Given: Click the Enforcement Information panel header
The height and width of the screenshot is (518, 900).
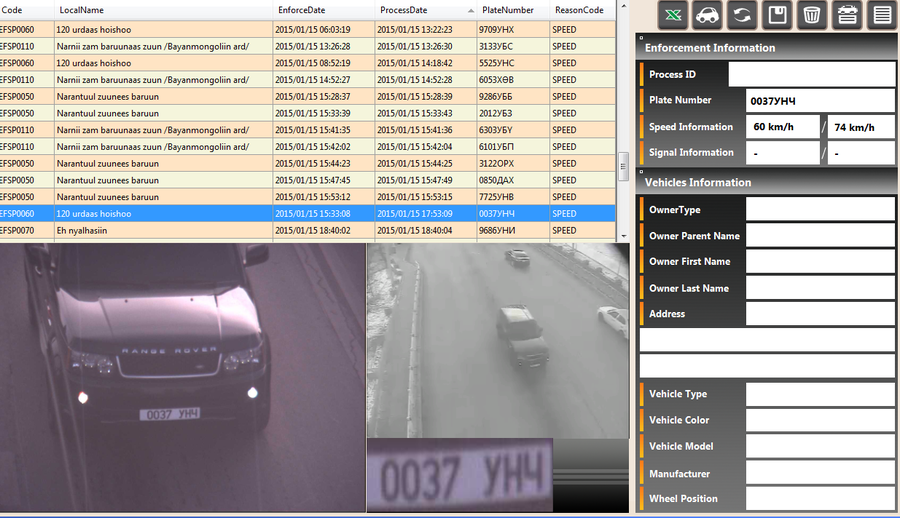Looking at the screenshot, I should [x=766, y=48].
